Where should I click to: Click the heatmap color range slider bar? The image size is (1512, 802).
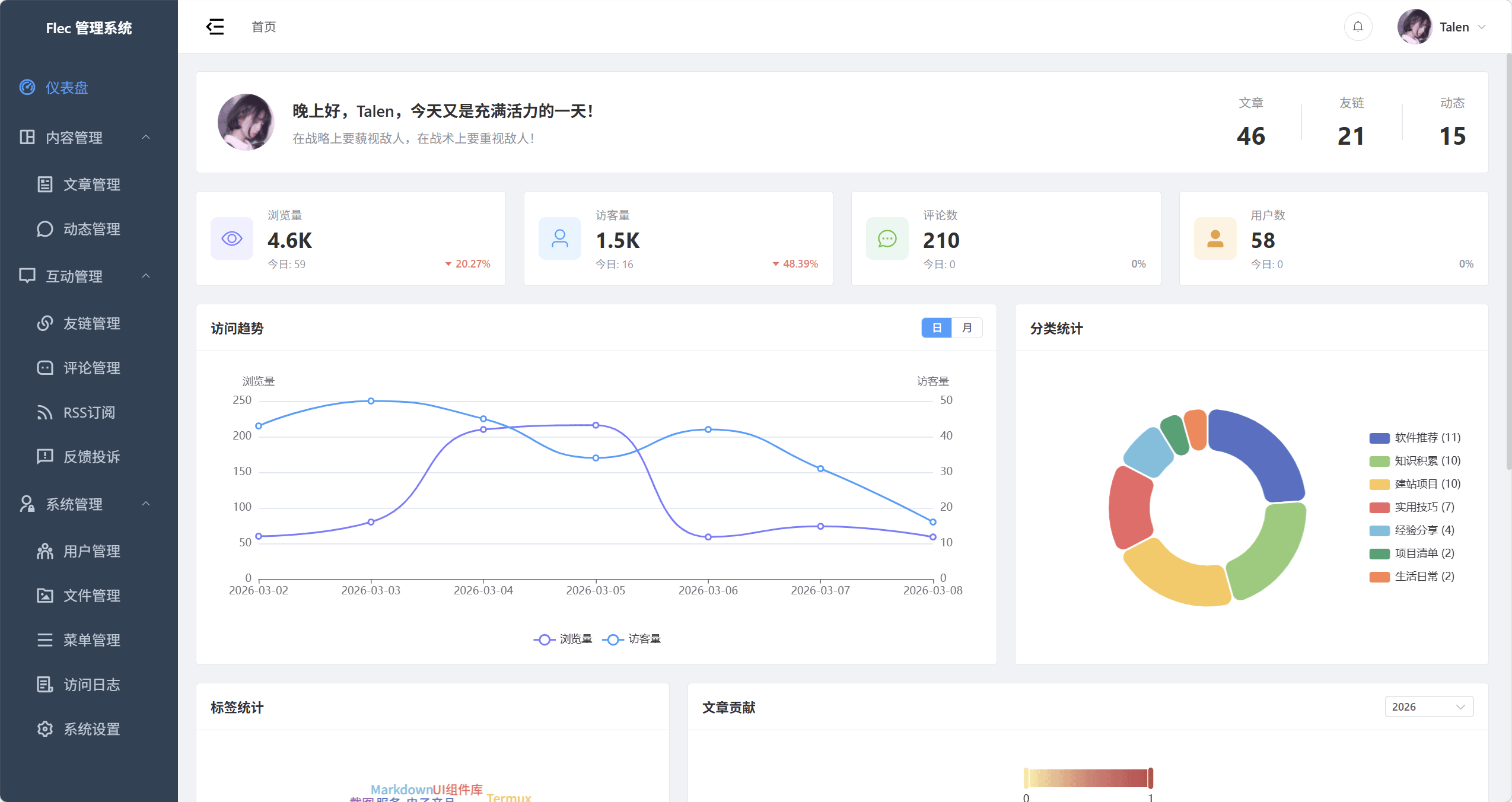point(1088,778)
